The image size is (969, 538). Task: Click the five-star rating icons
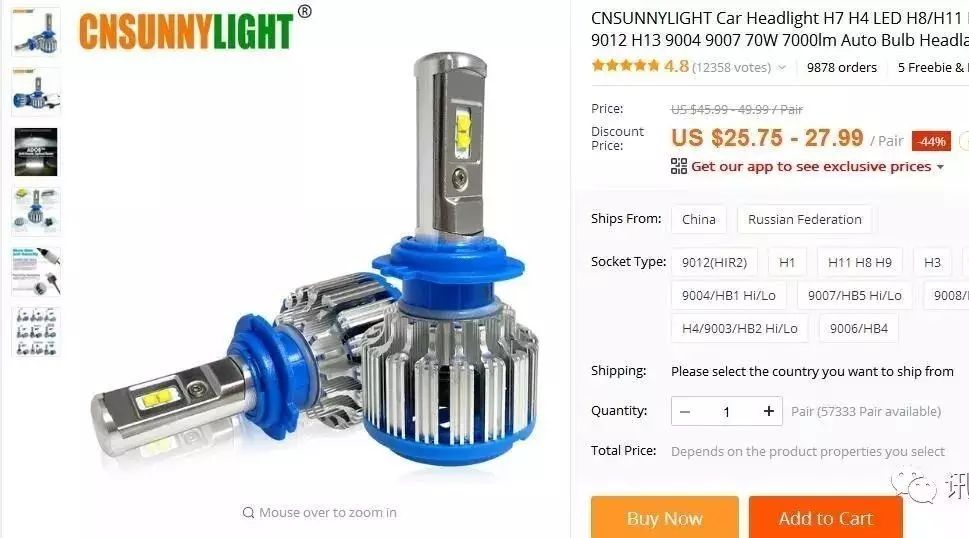625,65
